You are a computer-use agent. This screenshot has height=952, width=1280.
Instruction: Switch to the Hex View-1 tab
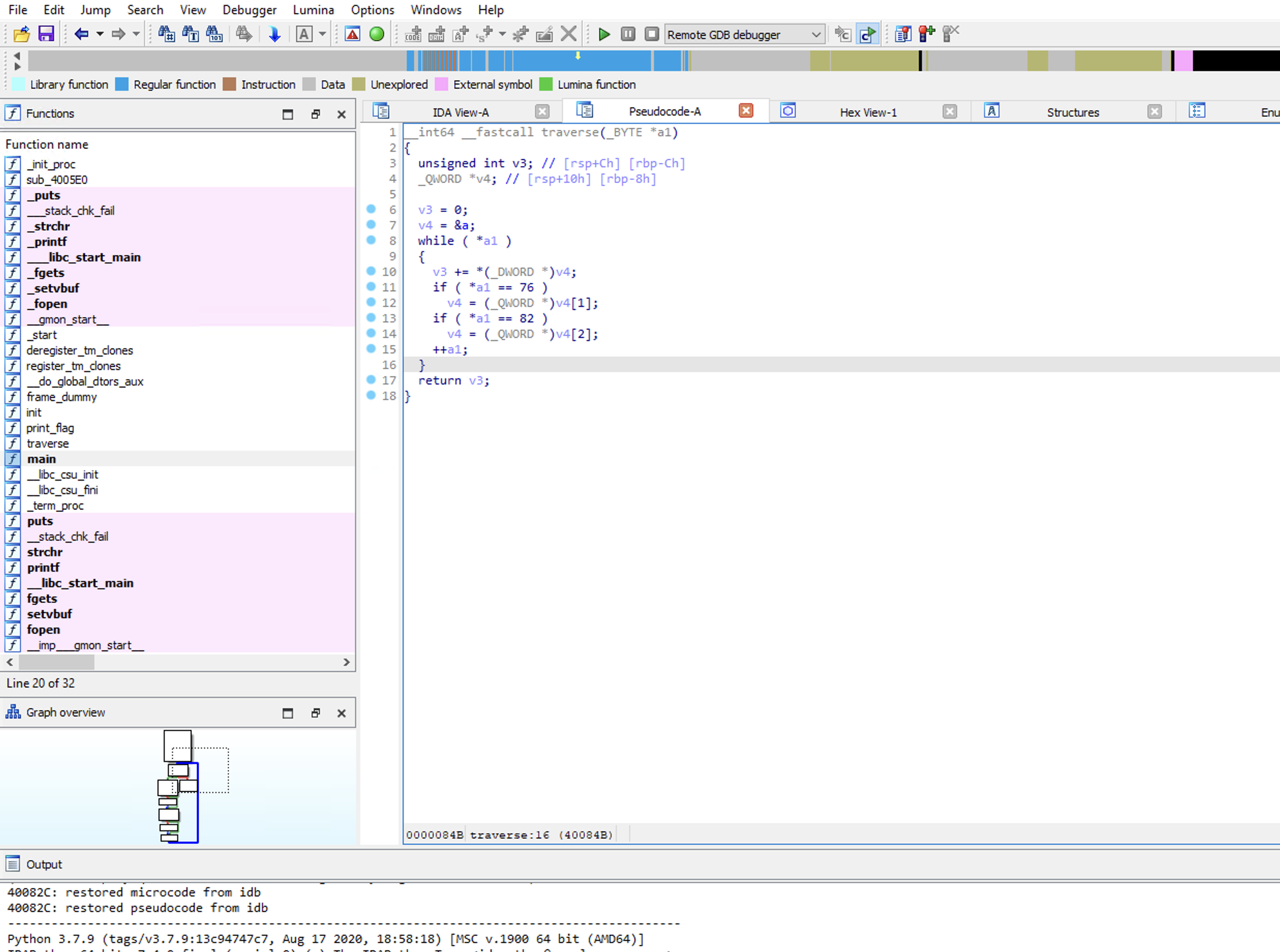click(x=868, y=112)
